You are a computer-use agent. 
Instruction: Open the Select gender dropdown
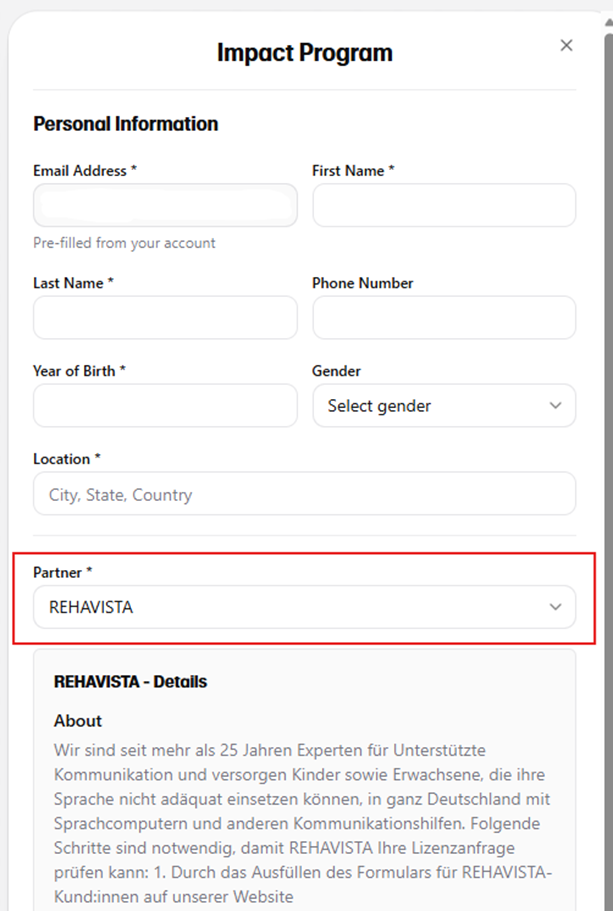point(444,405)
